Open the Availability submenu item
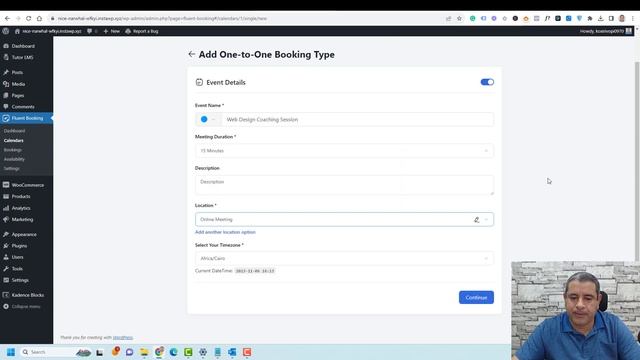640x360 pixels. pyautogui.click(x=14, y=159)
